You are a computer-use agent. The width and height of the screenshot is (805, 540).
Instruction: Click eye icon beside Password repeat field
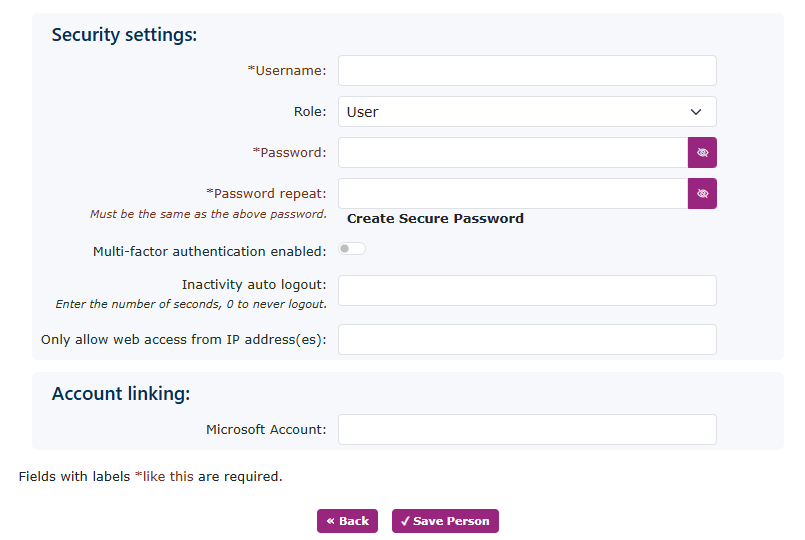702,194
